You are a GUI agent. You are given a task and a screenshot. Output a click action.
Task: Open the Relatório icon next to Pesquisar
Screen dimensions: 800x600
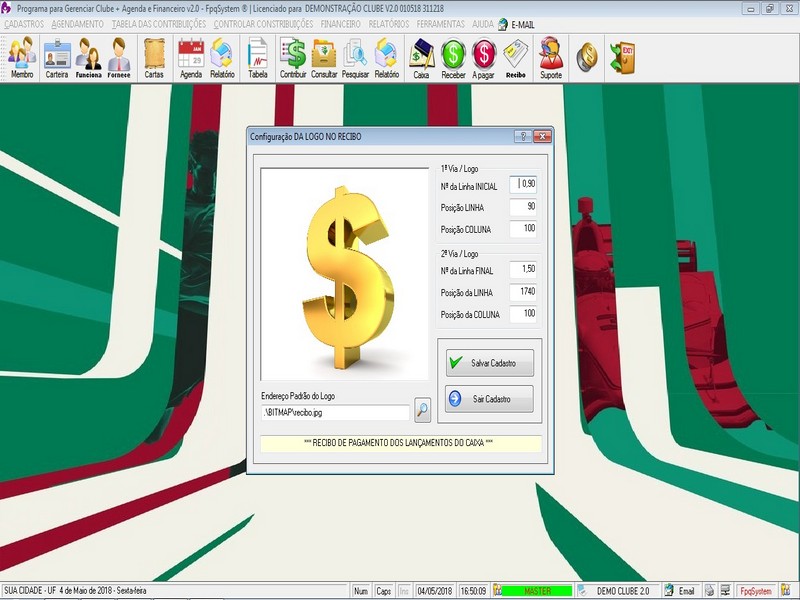(387, 58)
